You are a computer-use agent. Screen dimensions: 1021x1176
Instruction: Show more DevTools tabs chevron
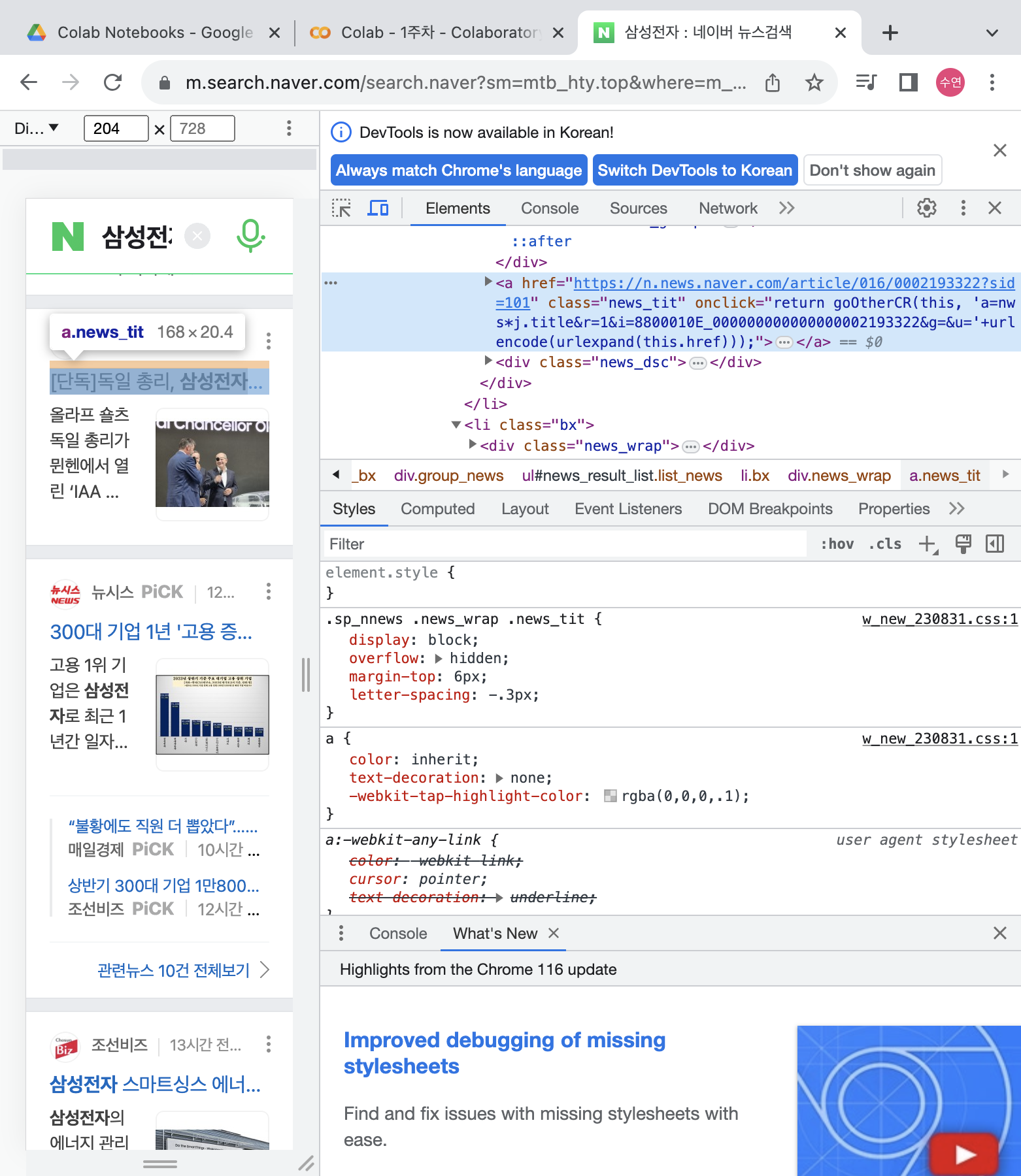tap(786, 208)
